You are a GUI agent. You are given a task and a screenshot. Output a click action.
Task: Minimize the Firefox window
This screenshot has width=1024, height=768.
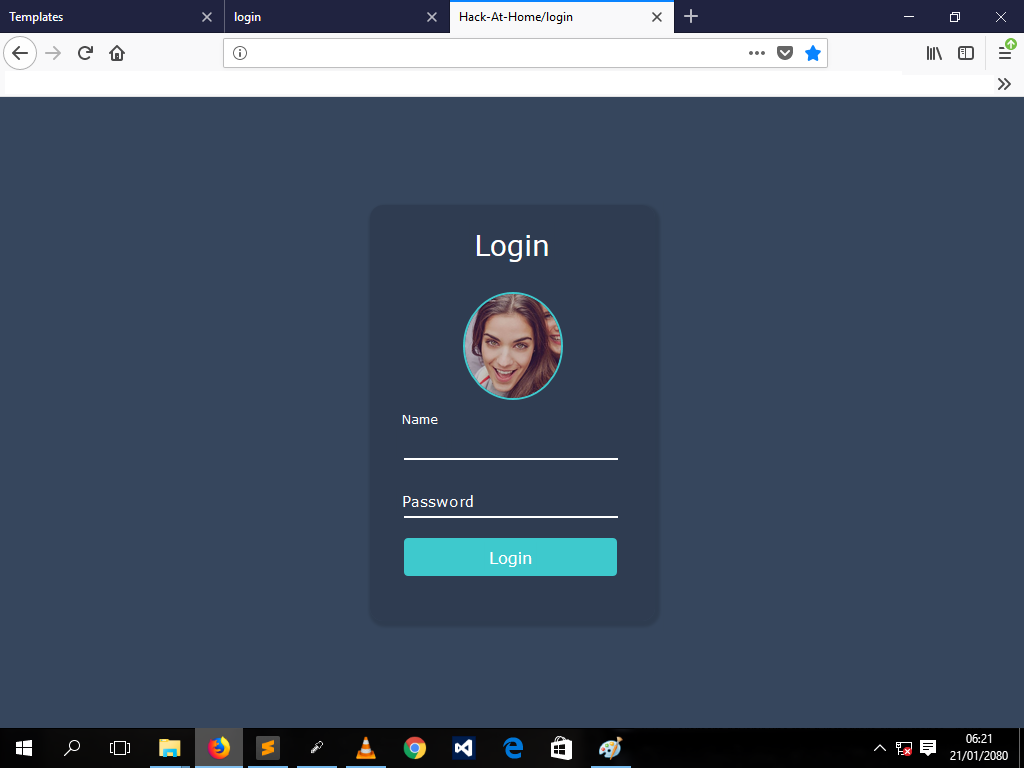tap(909, 17)
